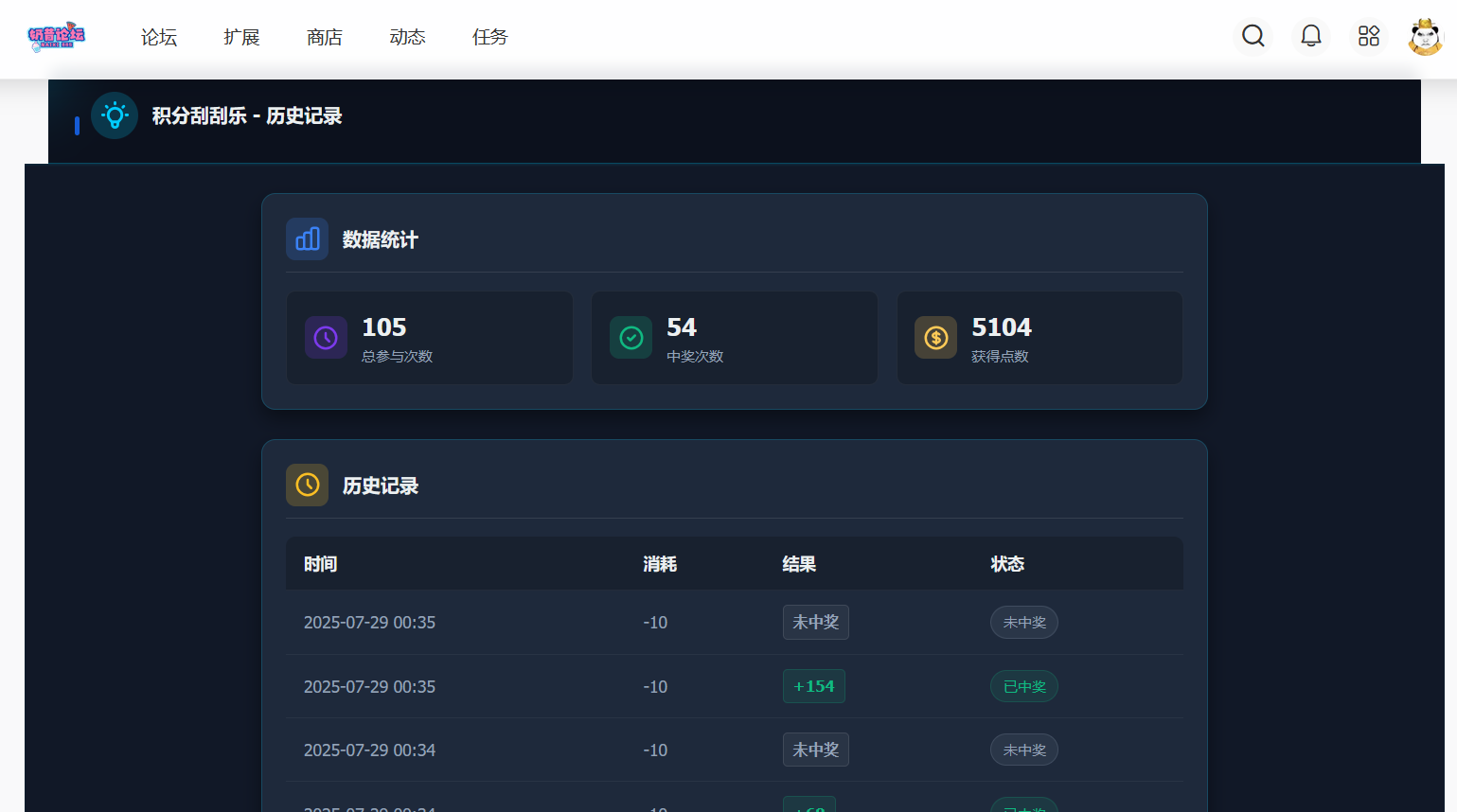This screenshot has height=812, width=1457.
Task: Click the +154 result badge
Action: (814, 686)
